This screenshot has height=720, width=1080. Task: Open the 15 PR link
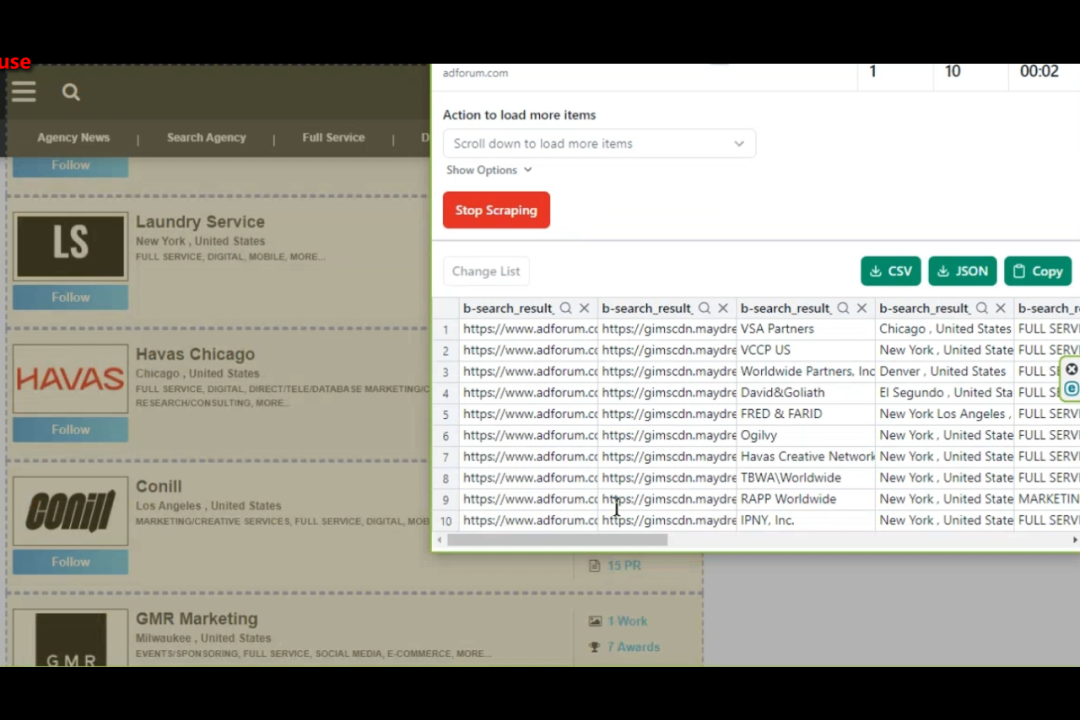[x=624, y=566]
